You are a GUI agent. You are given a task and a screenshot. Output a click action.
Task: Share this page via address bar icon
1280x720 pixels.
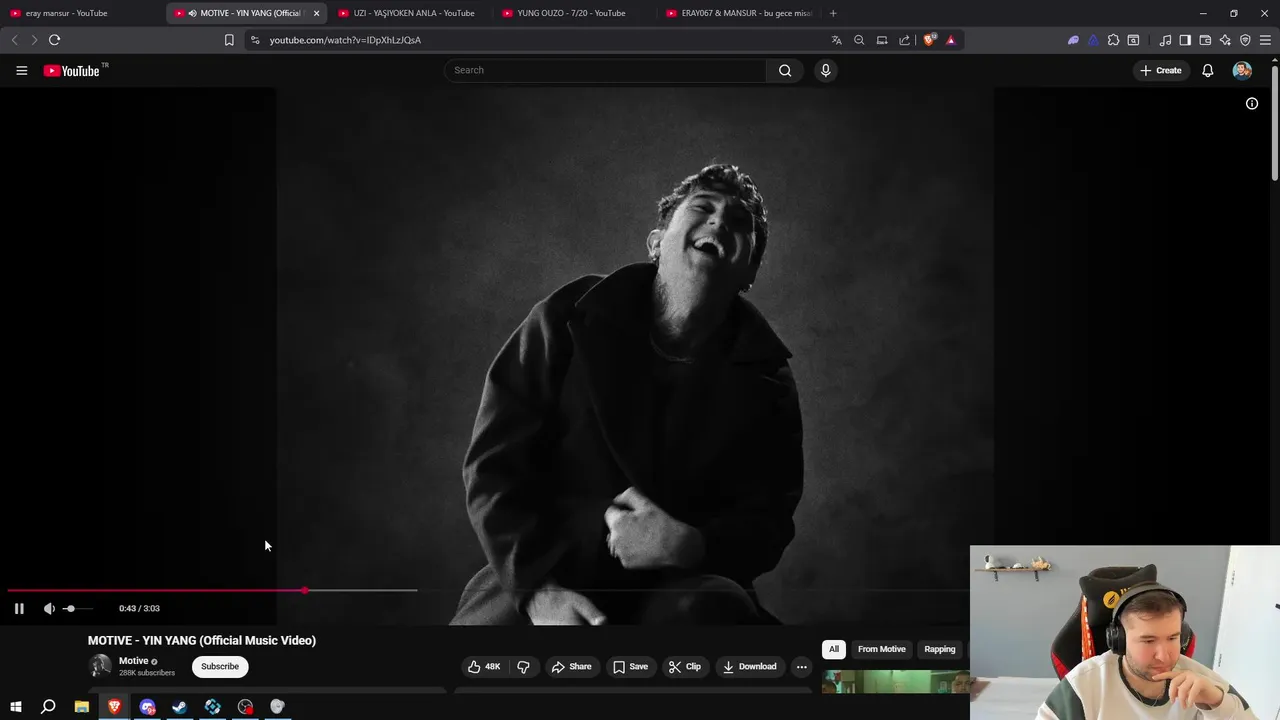point(904,40)
